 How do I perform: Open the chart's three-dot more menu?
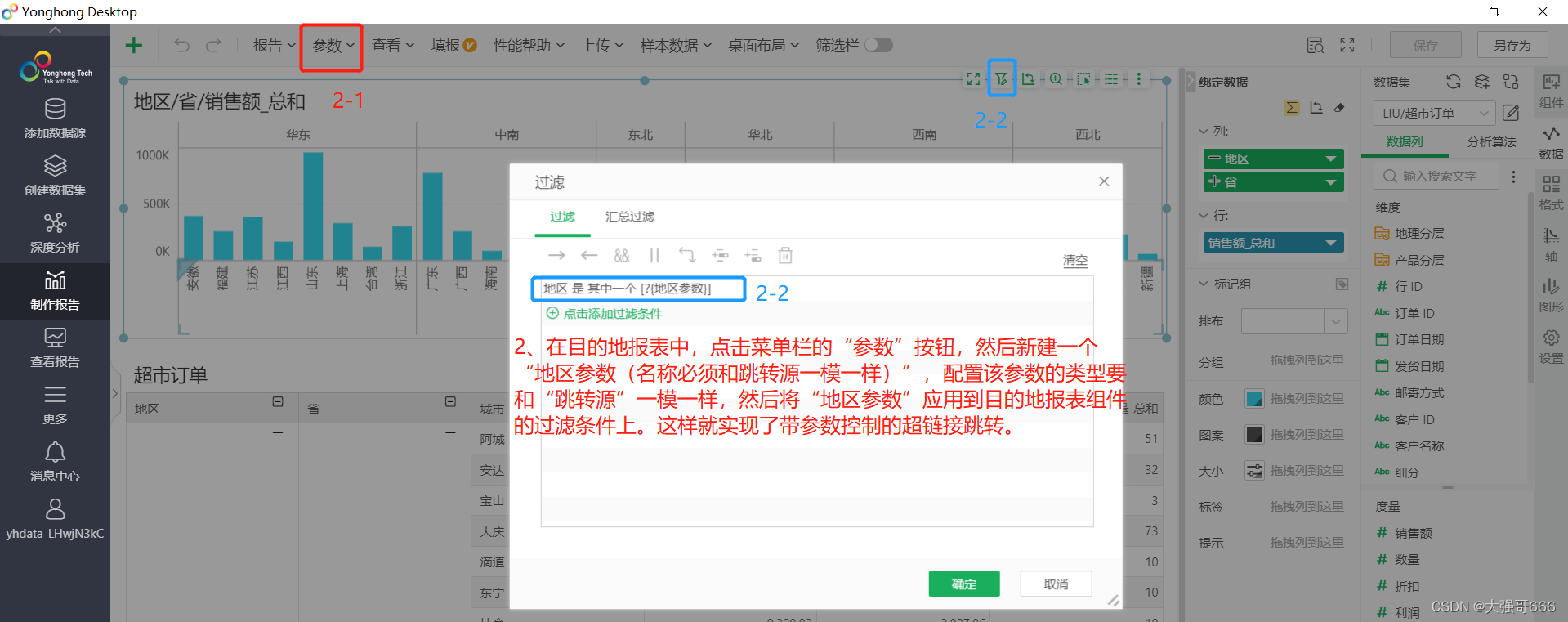click(x=1138, y=79)
